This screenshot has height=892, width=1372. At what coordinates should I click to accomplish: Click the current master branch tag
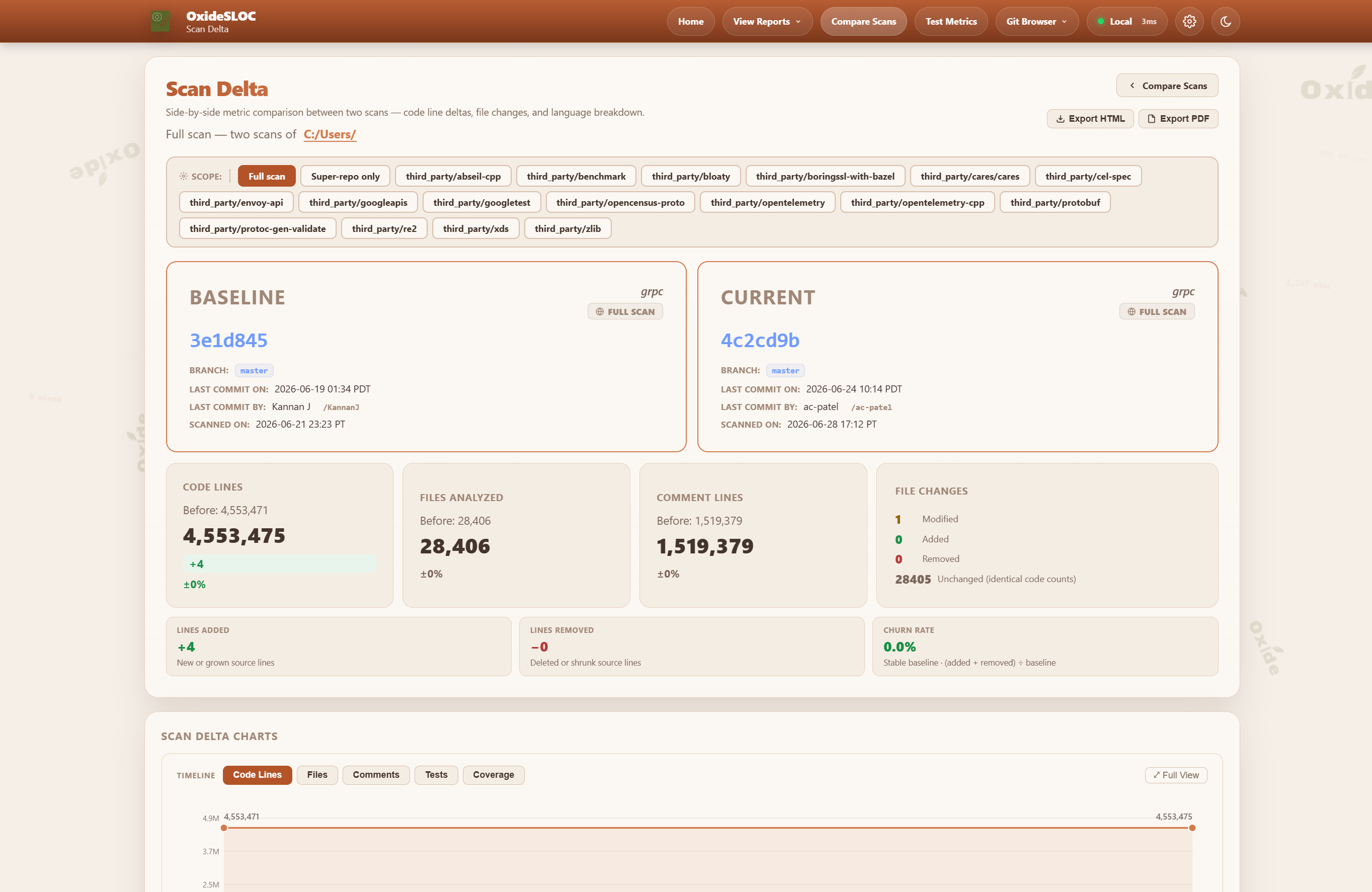785,371
